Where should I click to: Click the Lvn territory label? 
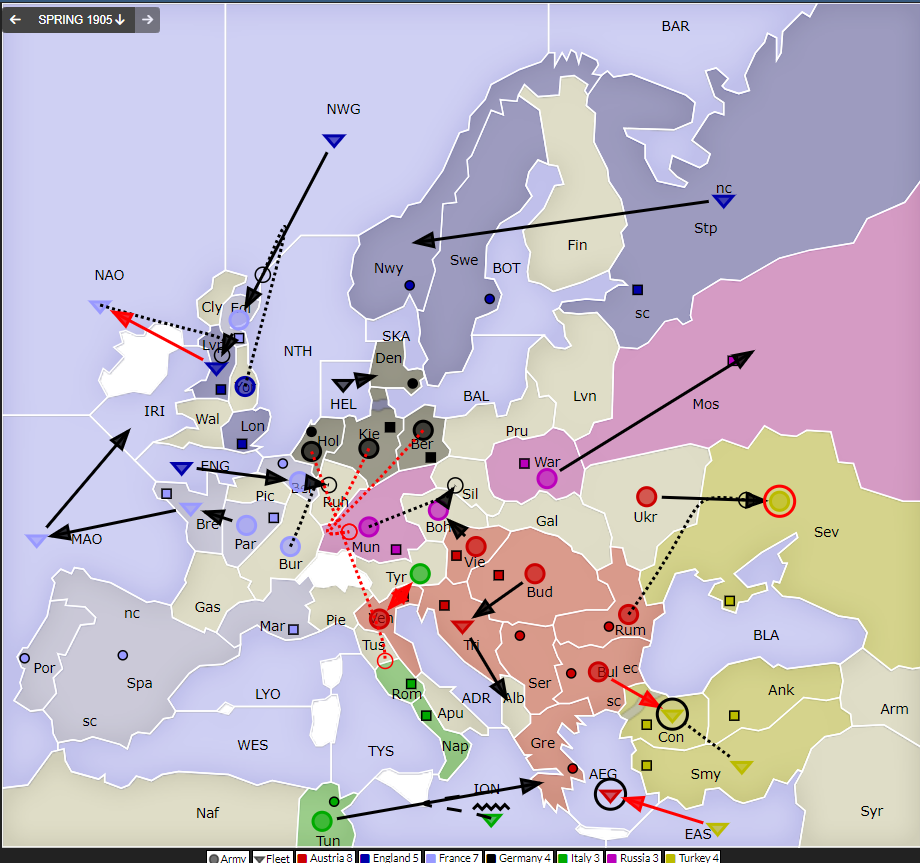tap(585, 396)
